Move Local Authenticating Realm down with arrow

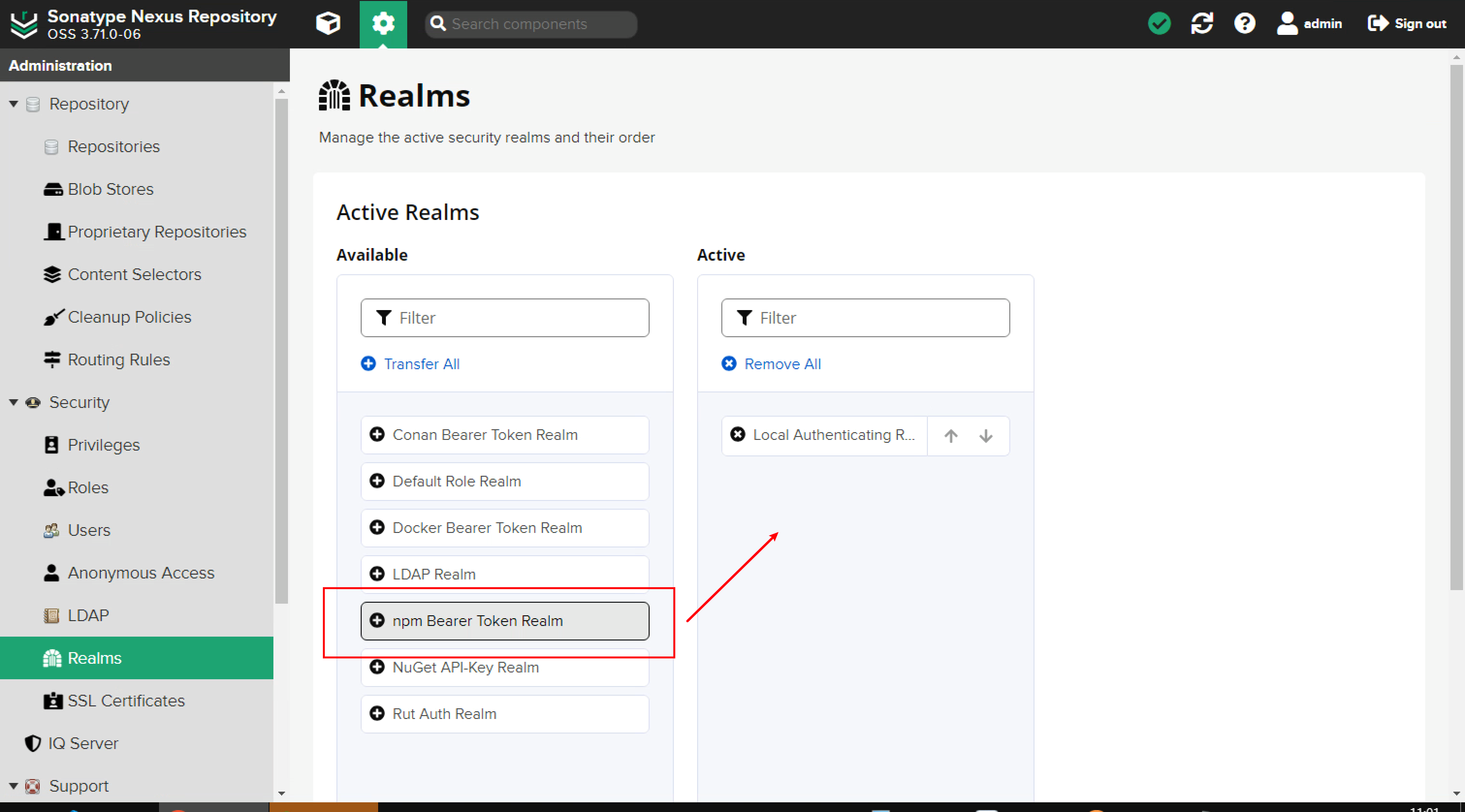click(x=986, y=436)
